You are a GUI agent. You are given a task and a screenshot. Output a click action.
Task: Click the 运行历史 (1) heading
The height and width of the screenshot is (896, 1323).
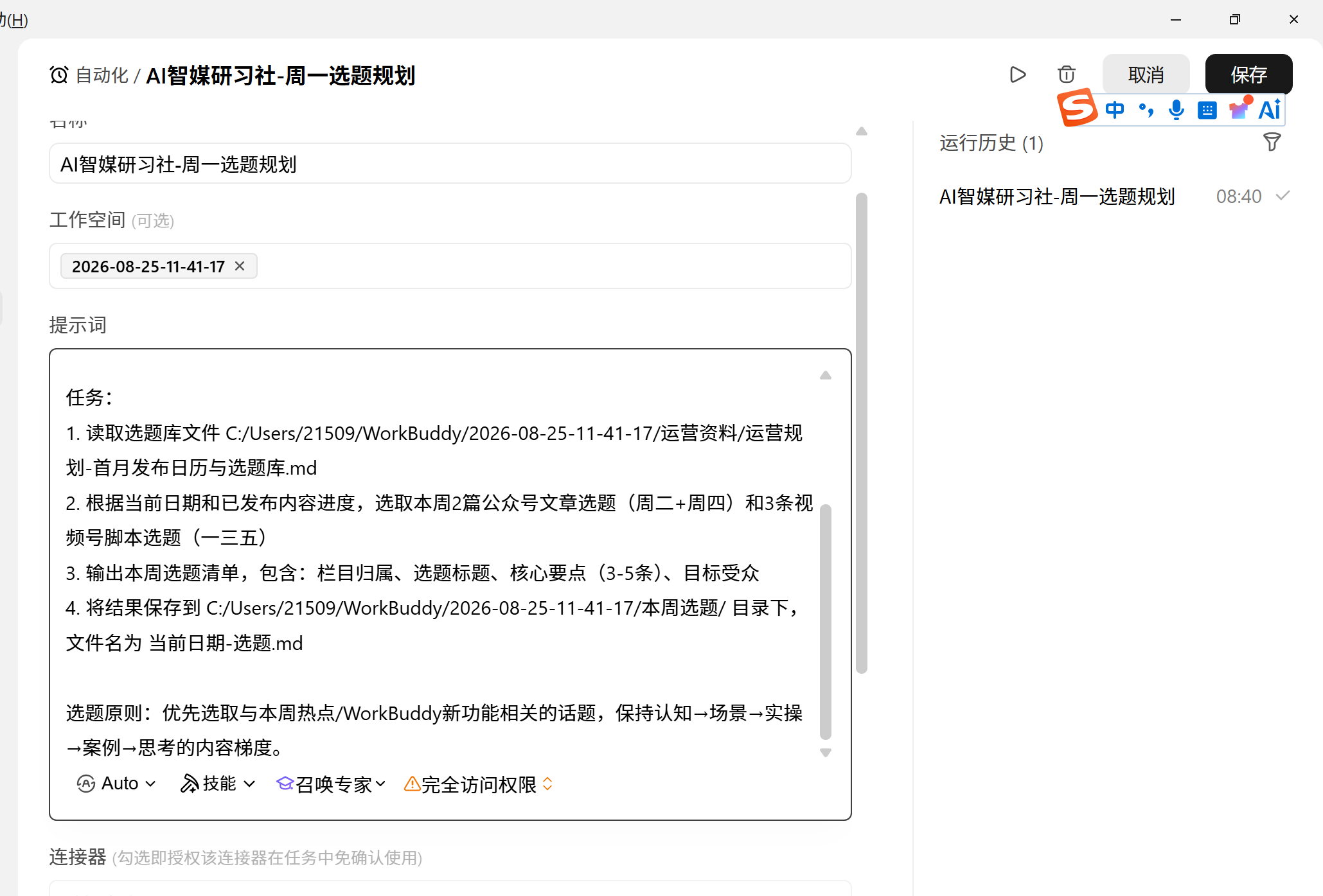pos(991,143)
